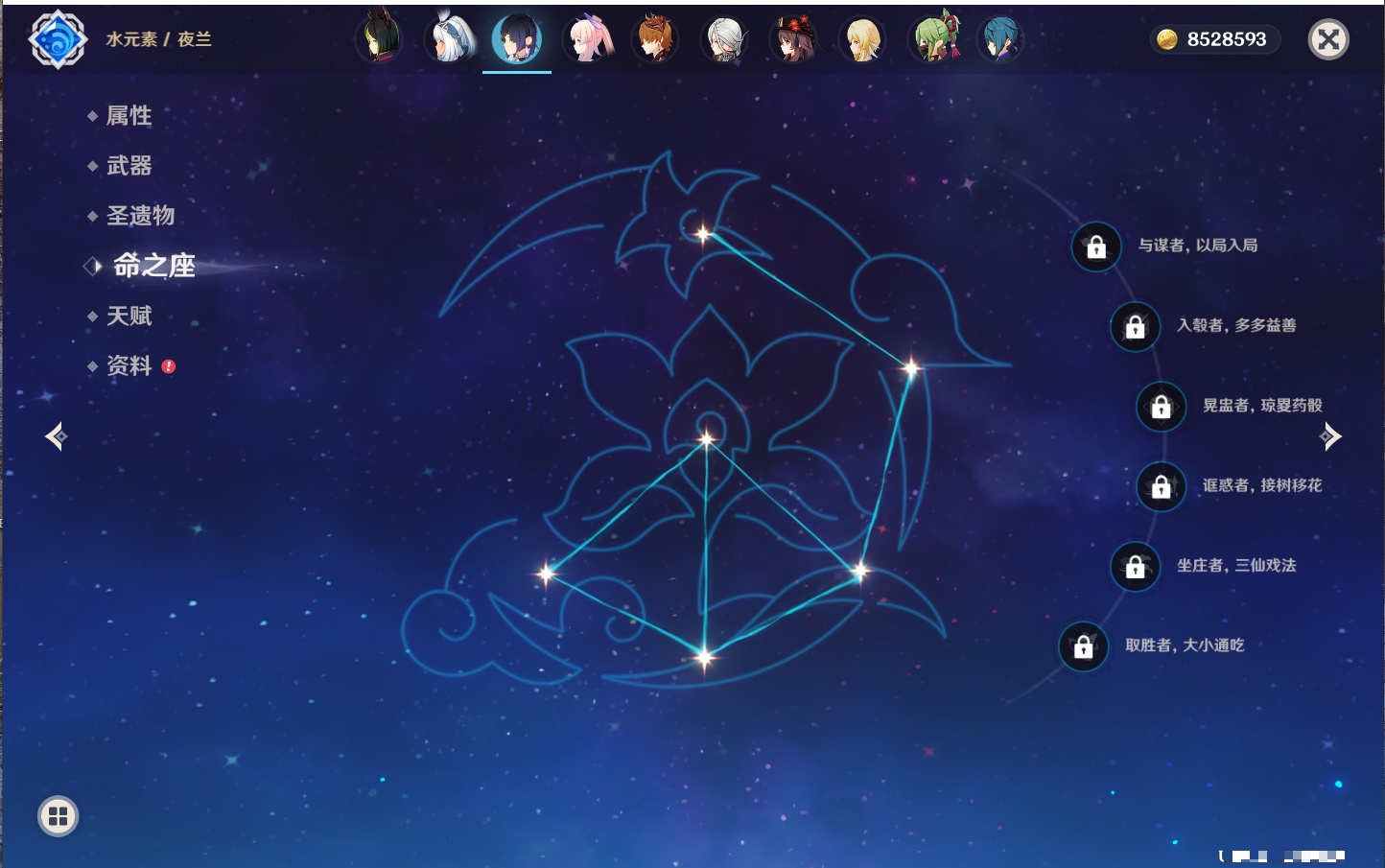Switch to the pink-haired character portrait
Screen dimensions: 1385x868
click(587, 39)
